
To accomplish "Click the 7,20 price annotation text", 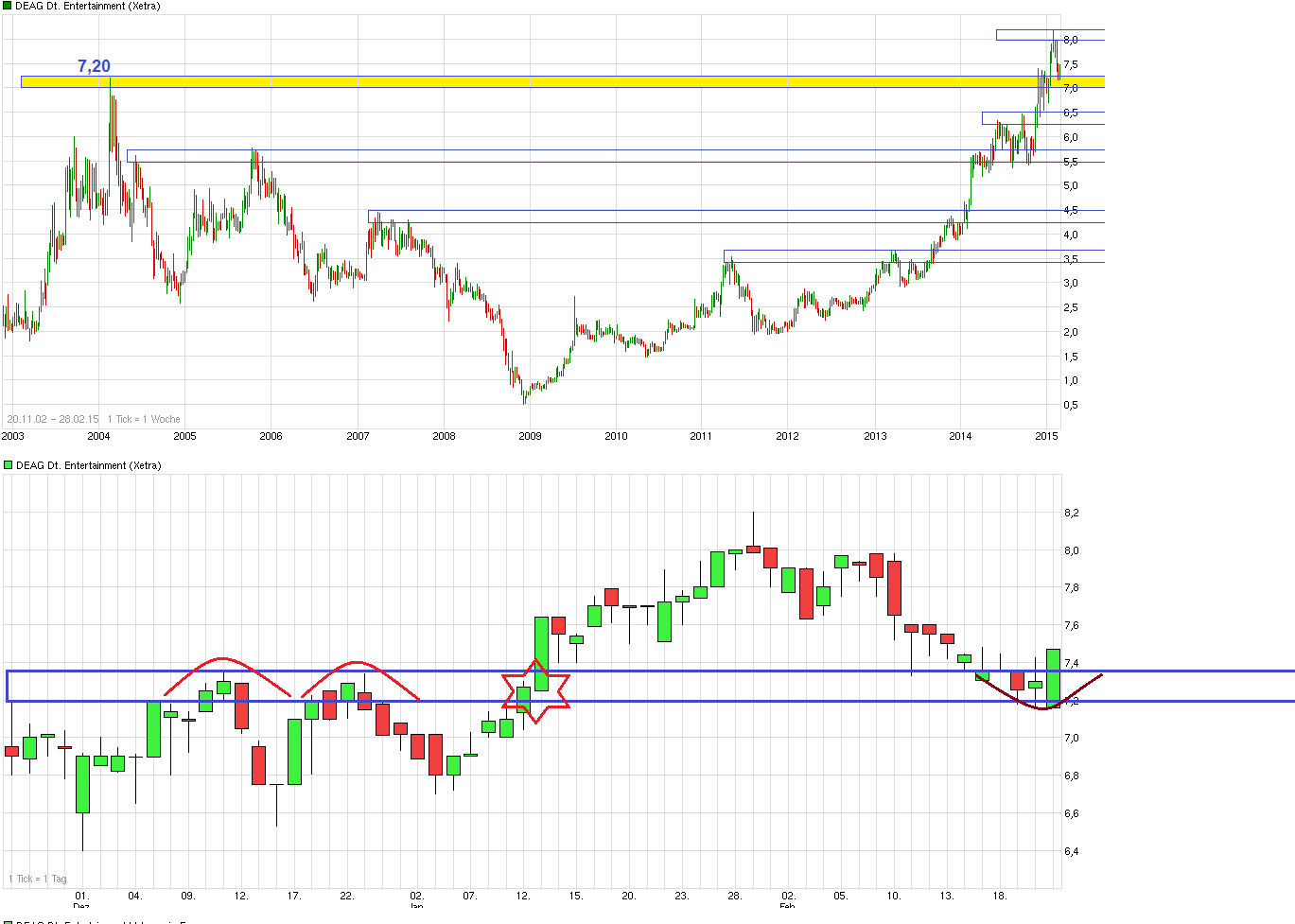I will point(92,66).
